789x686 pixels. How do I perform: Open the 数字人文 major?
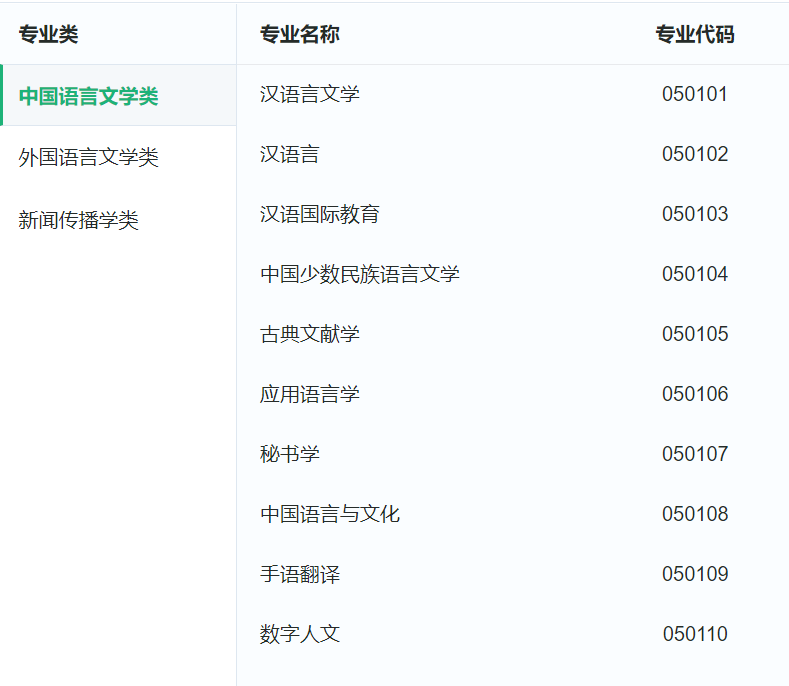point(299,634)
